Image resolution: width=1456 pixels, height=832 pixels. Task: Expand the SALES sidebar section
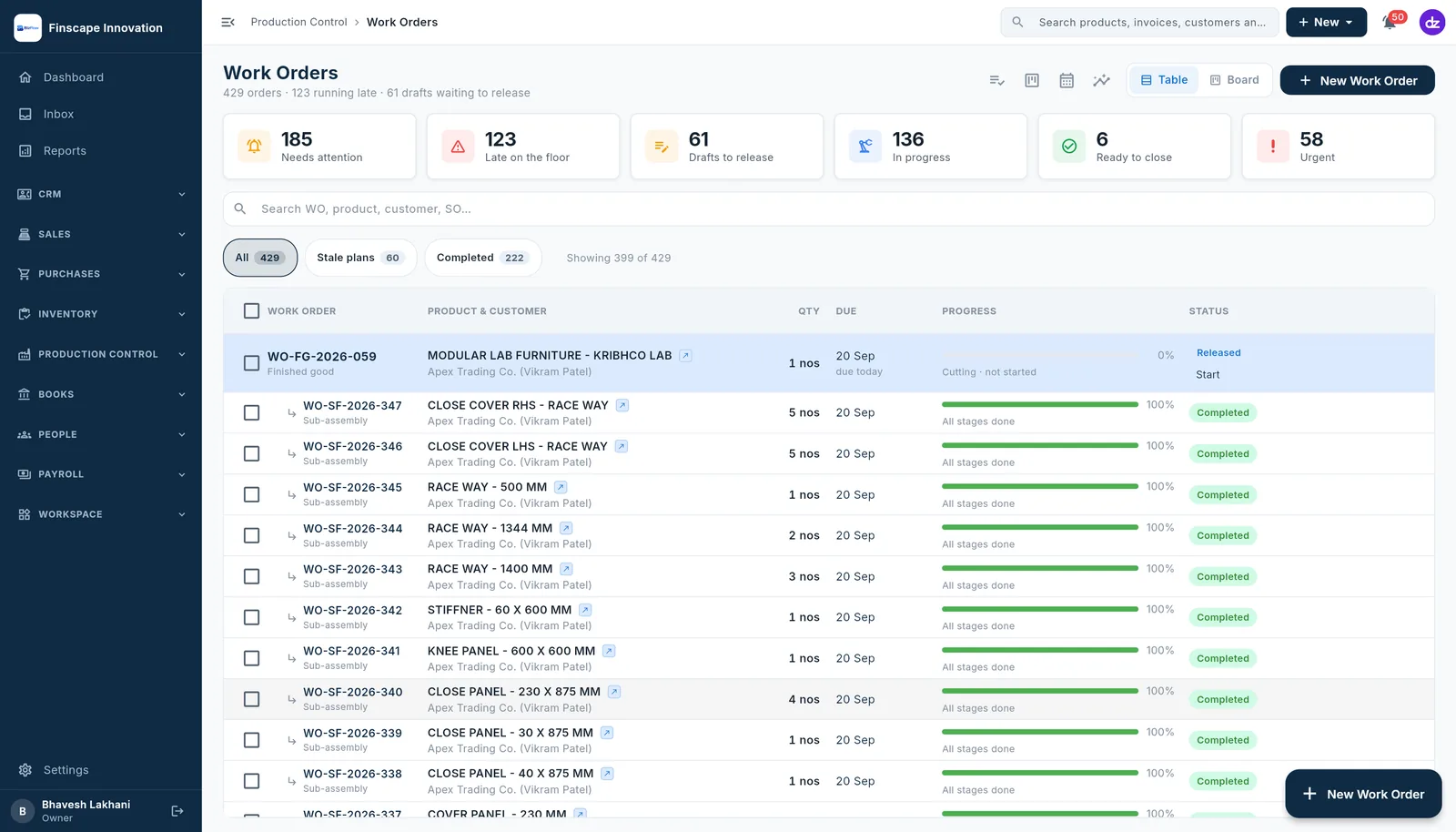coord(100,234)
